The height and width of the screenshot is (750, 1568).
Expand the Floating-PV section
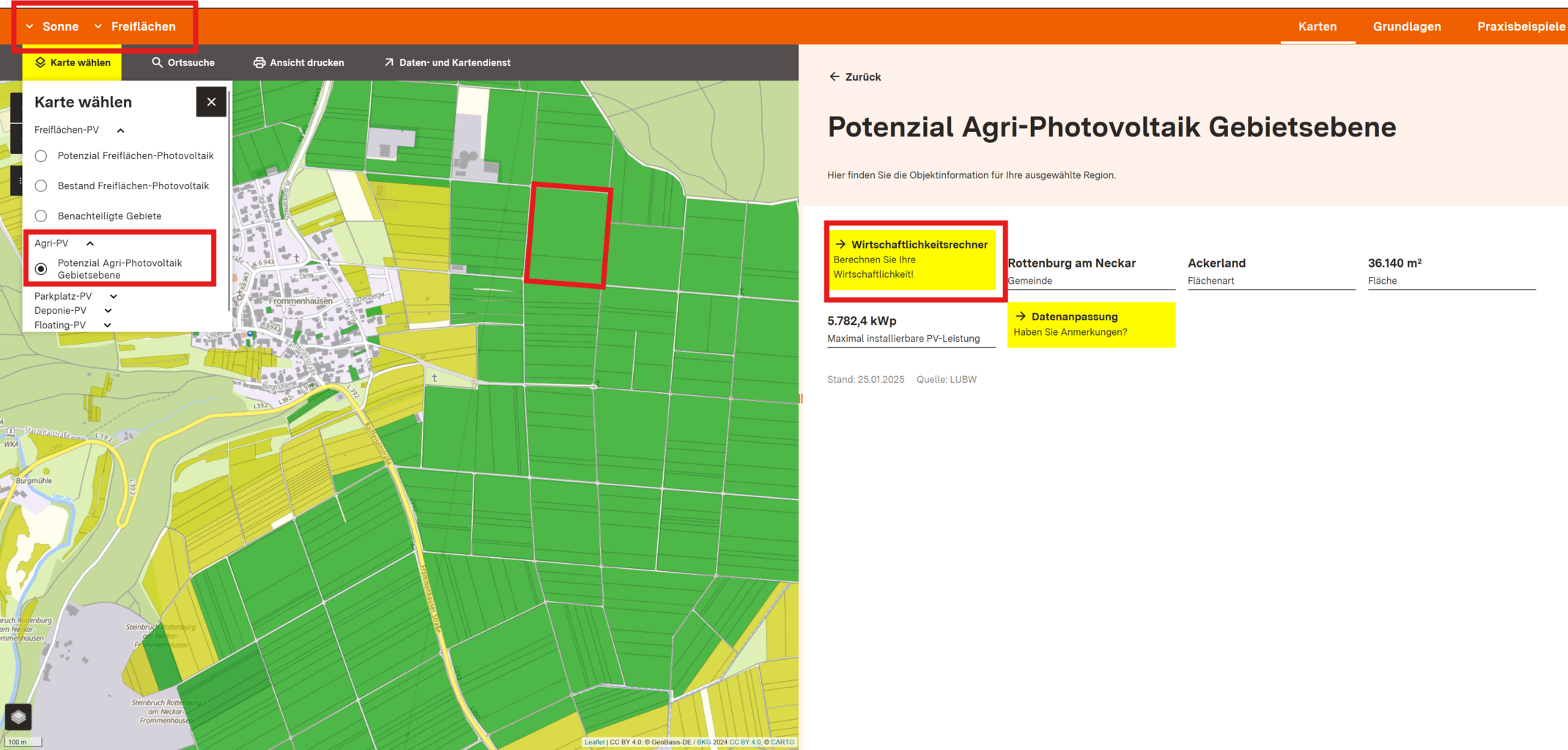click(73, 325)
